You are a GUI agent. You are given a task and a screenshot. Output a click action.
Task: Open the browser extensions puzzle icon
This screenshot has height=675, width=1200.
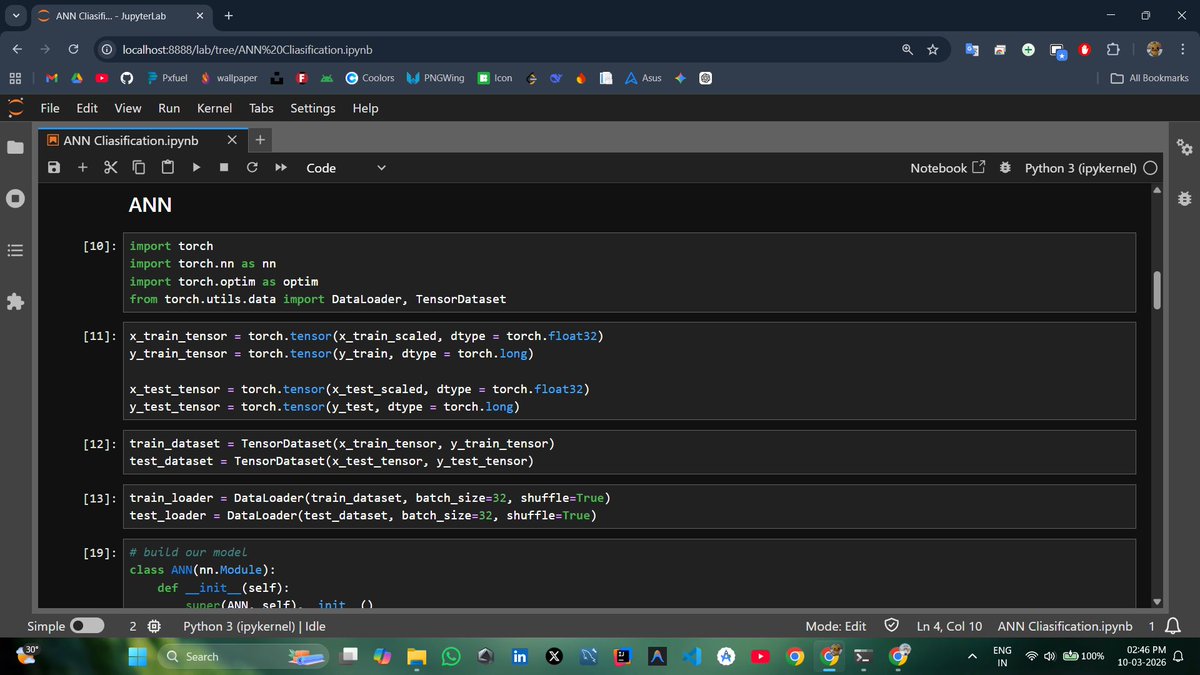1112,49
